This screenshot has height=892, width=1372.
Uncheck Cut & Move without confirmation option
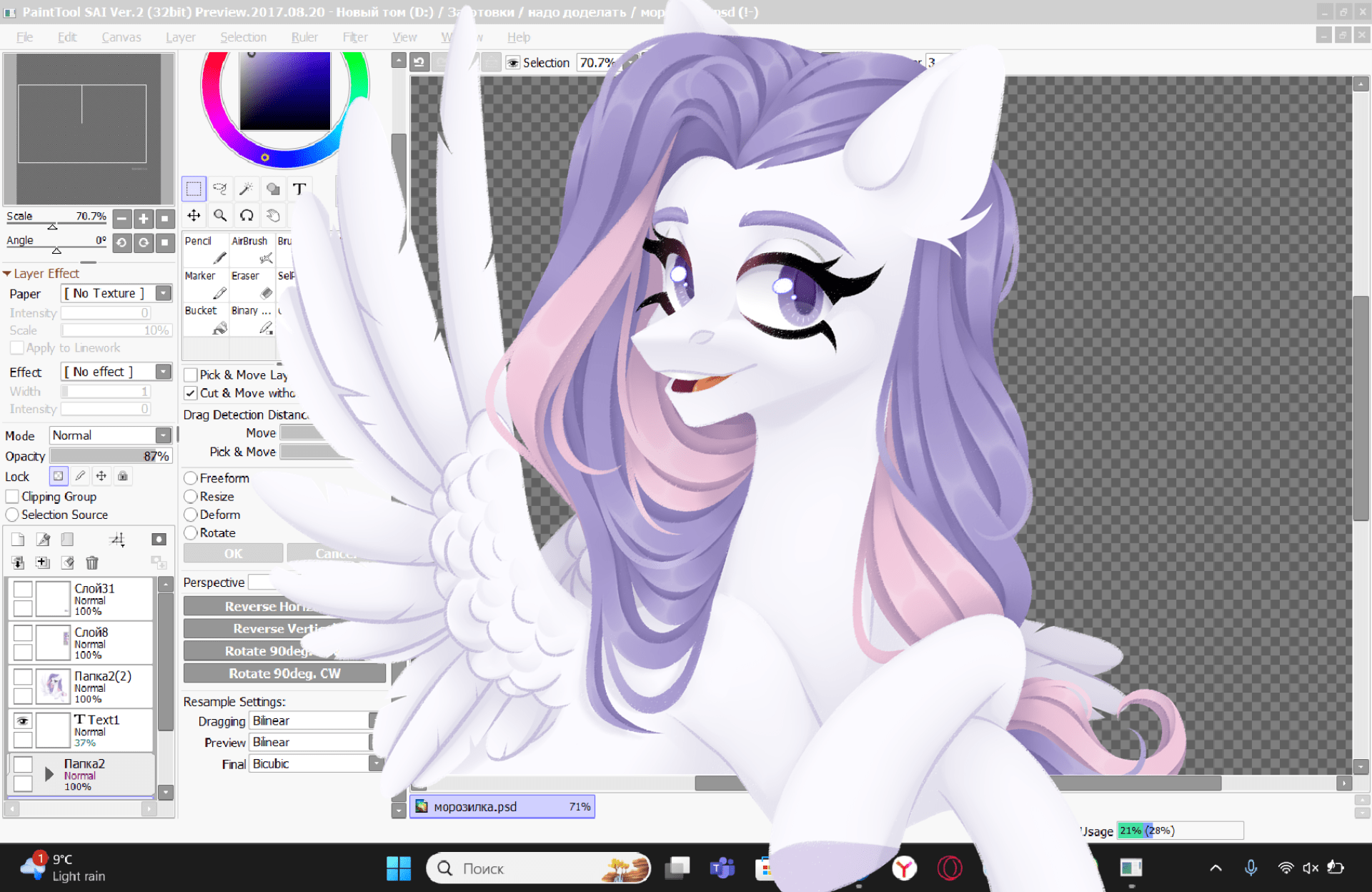pos(191,393)
